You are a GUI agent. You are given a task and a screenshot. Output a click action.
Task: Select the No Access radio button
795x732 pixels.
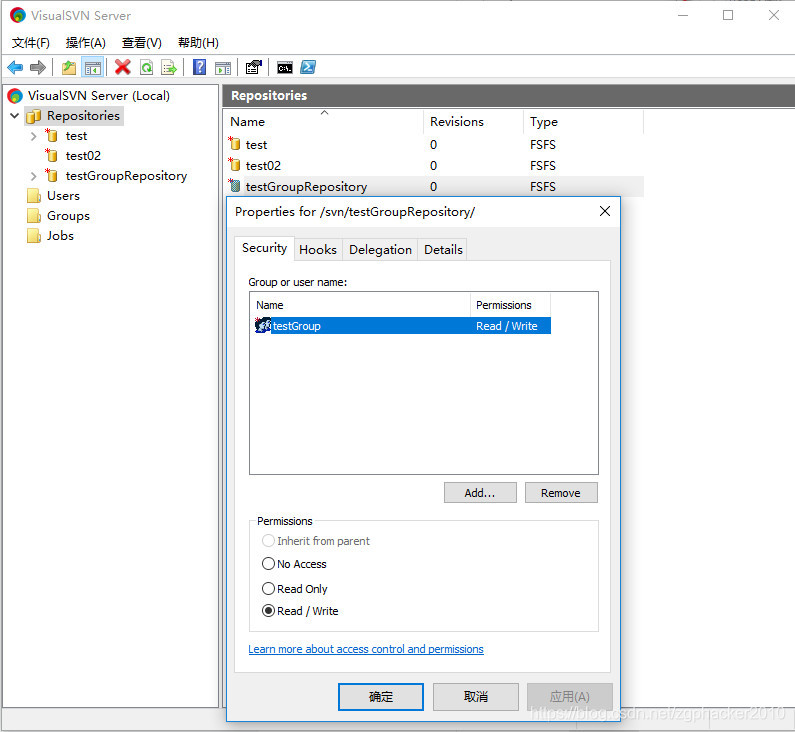coord(268,564)
